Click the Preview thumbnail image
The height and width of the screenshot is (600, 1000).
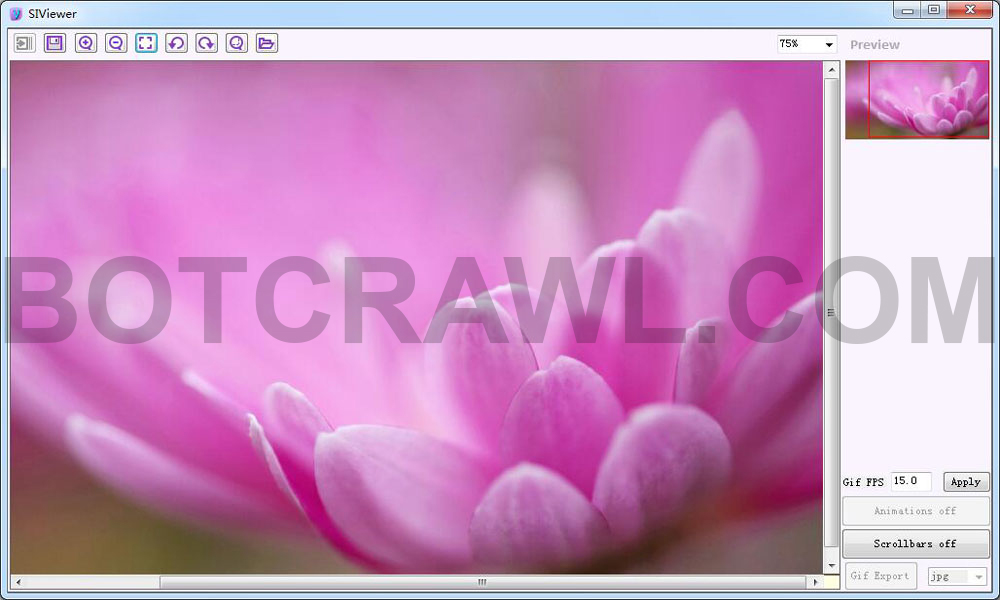point(916,101)
